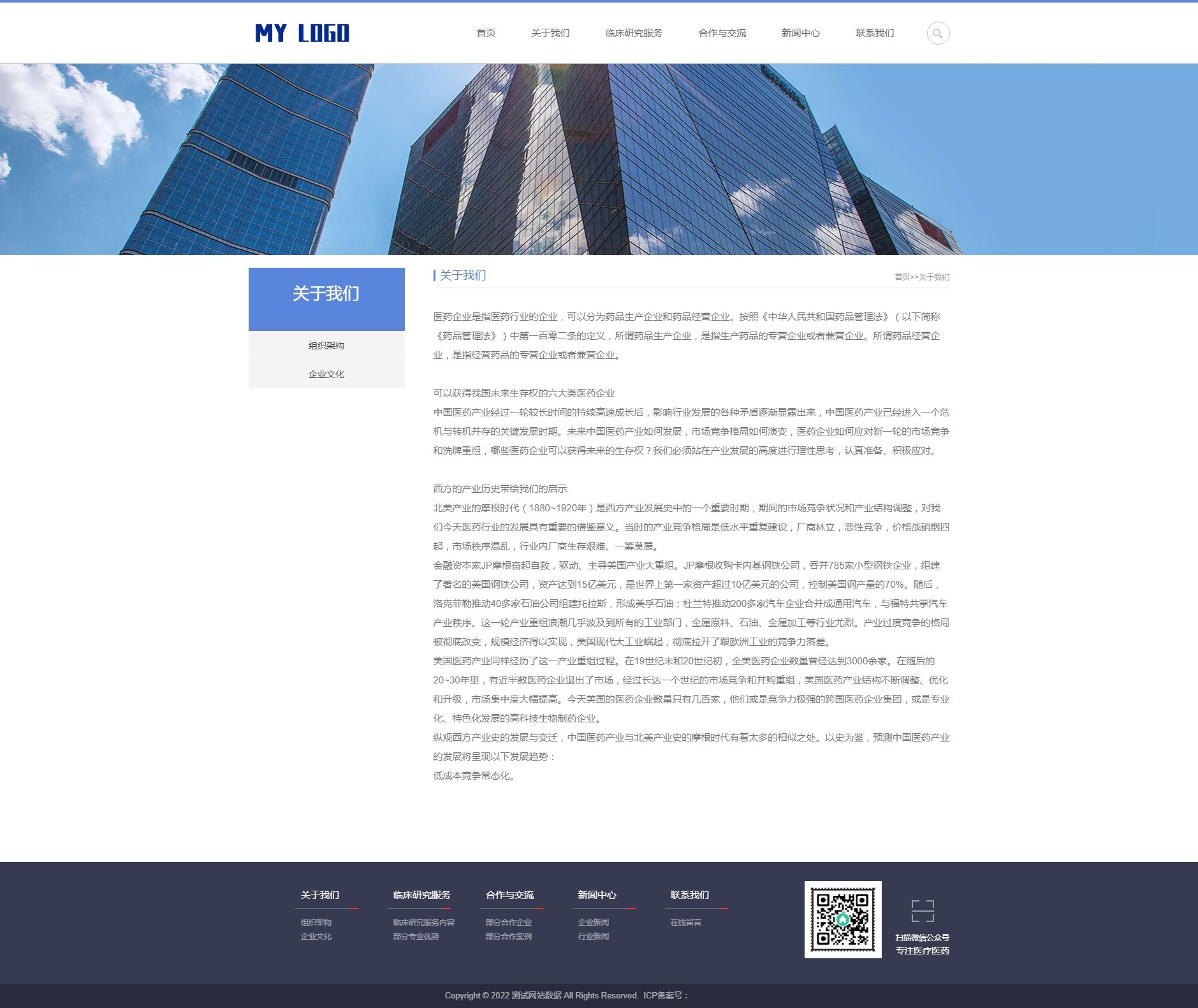
Task: Click footer link 部分合作案例
Action: [x=509, y=937]
